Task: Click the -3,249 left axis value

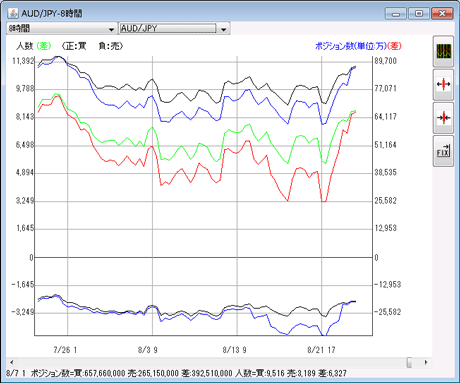Action: click(x=23, y=312)
